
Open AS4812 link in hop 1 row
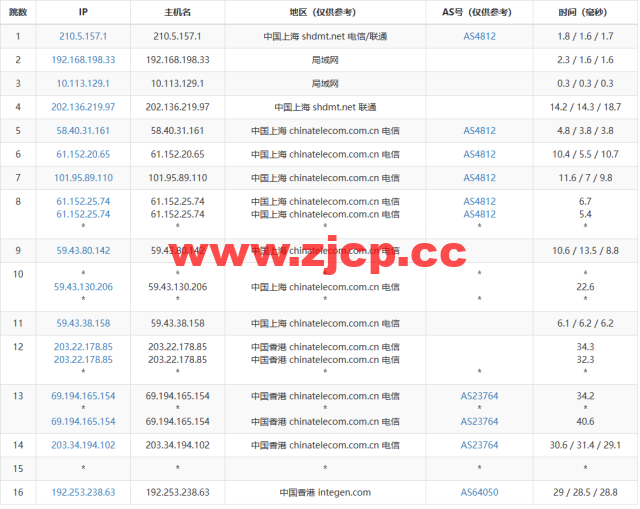pos(480,36)
